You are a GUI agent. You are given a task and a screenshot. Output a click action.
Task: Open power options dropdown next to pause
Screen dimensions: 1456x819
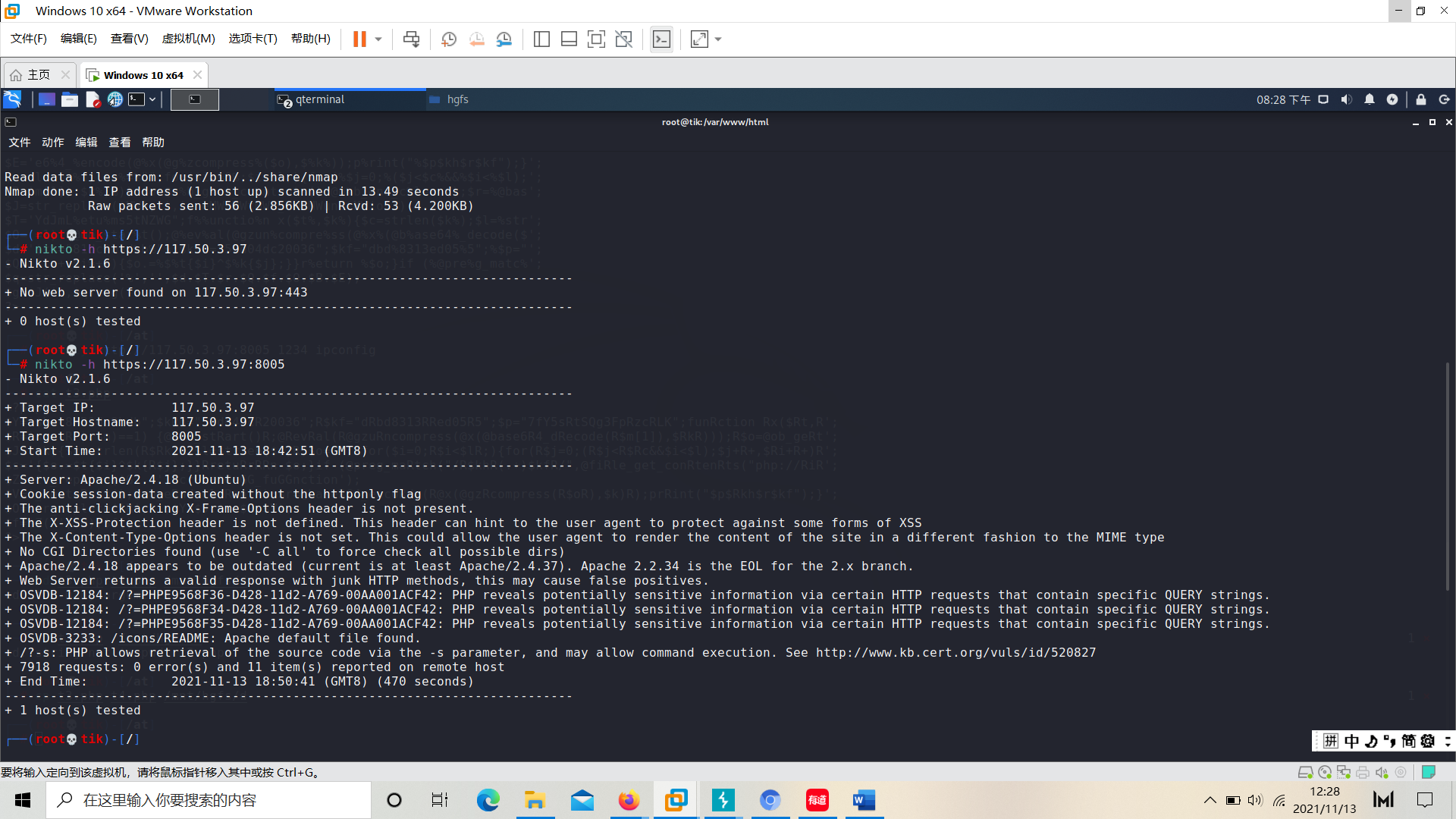[x=378, y=39]
